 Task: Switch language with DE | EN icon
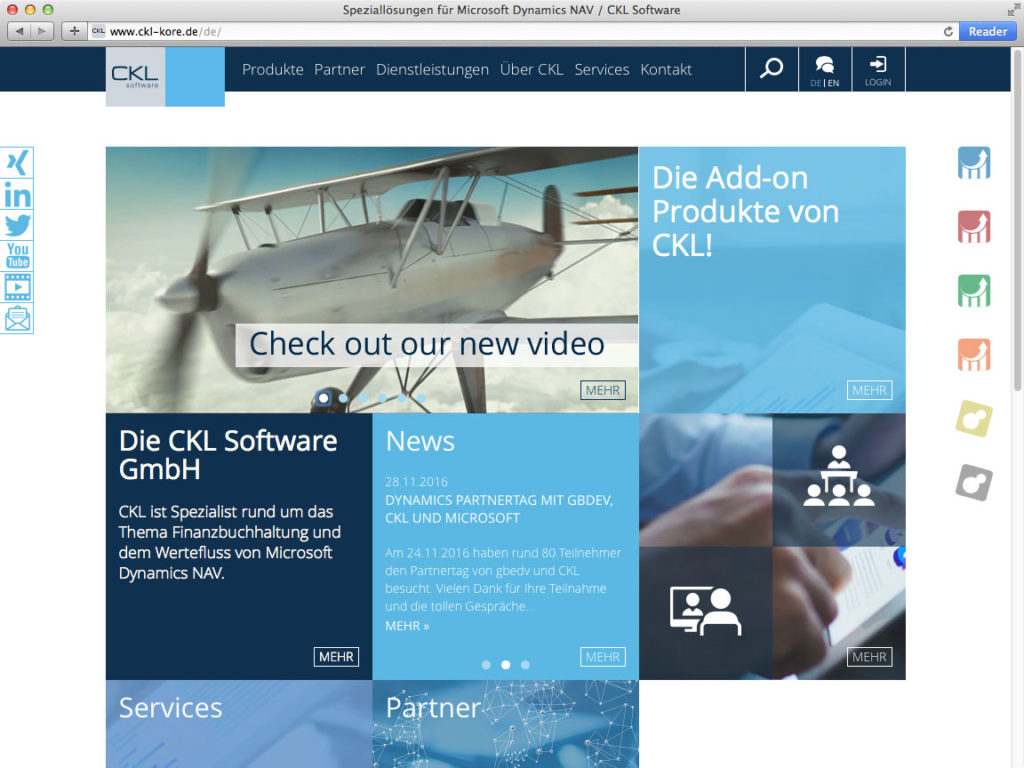tap(825, 69)
